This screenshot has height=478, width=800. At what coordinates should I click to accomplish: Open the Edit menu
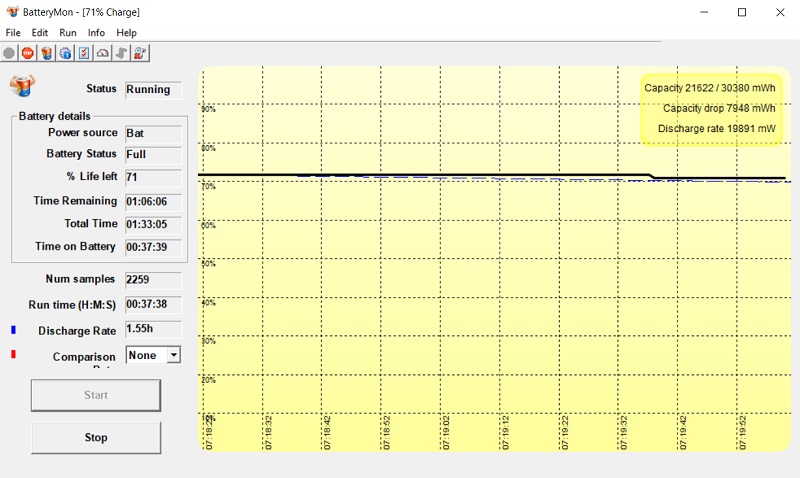(x=40, y=33)
